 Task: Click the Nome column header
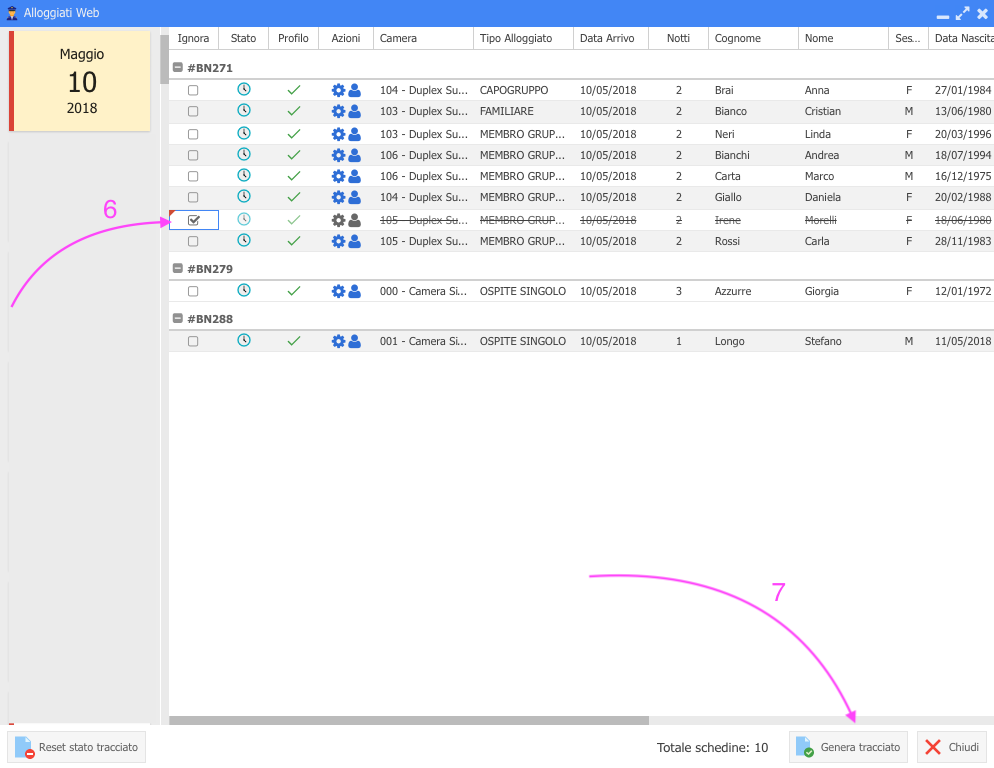pyautogui.click(x=844, y=38)
